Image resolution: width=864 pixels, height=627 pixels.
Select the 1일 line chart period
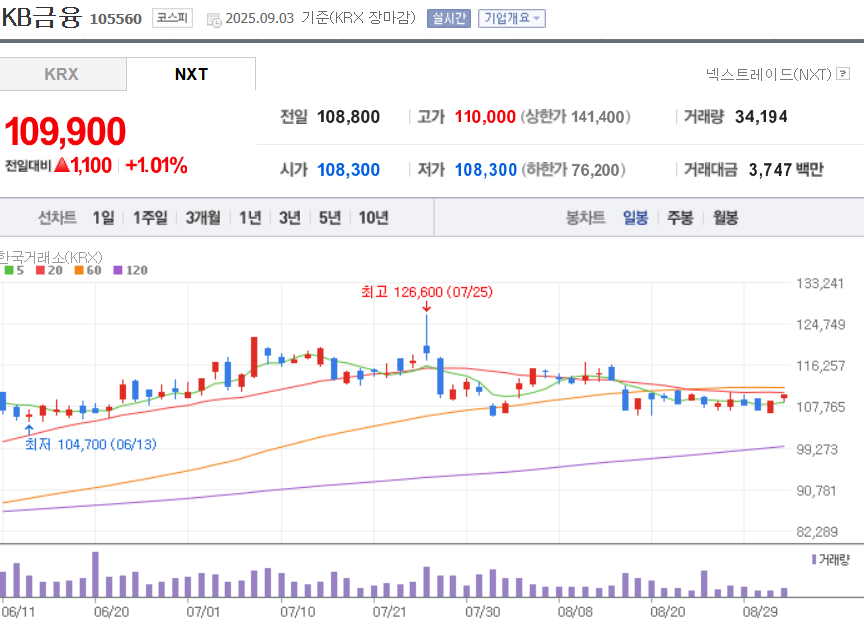coord(104,218)
